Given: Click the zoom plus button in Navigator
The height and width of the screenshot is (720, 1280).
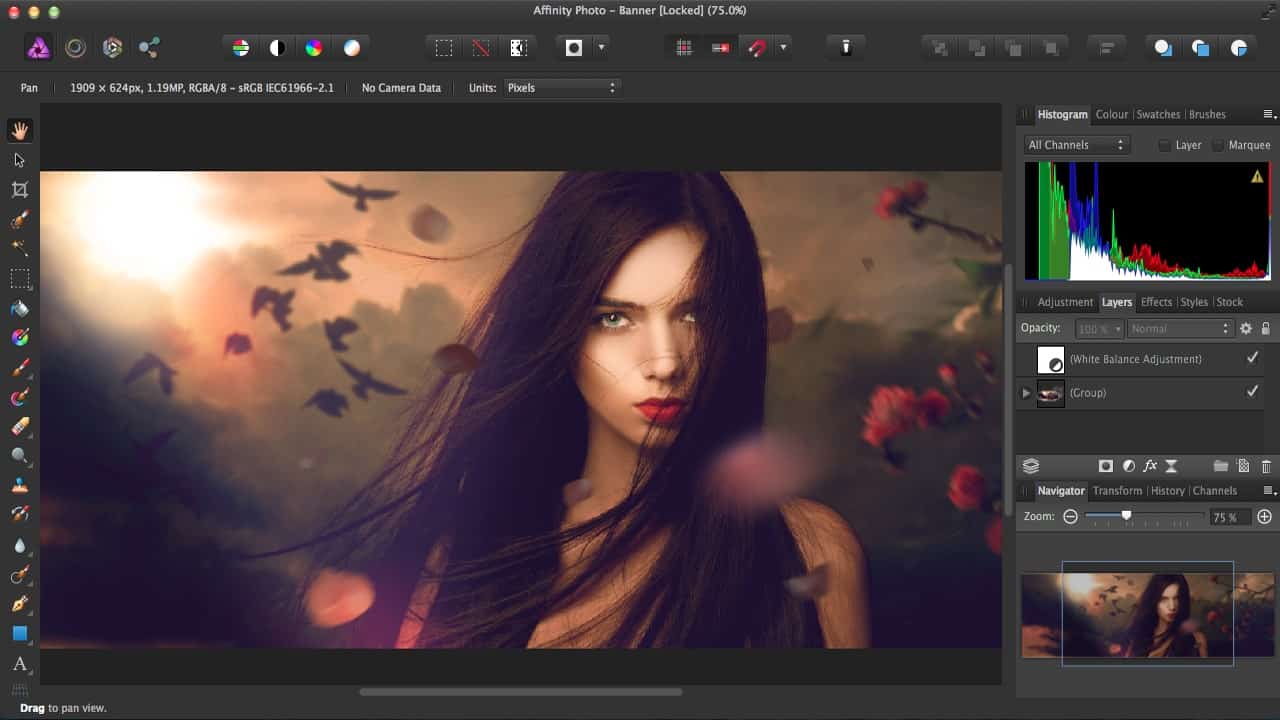Looking at the screenshot, I should click(x=1262, y=516).
